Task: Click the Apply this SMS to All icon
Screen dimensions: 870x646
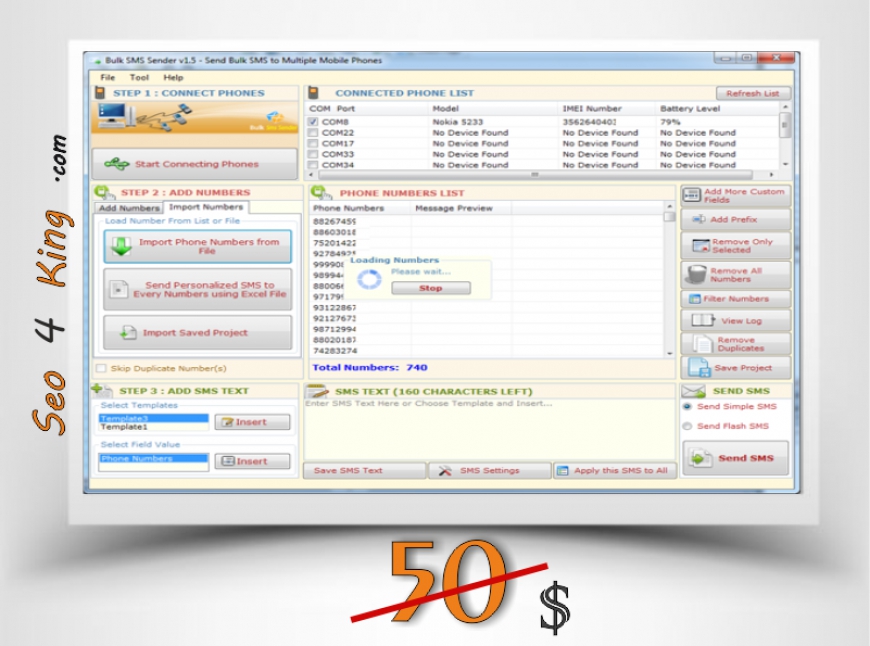Action: click(x=562, y=471)
